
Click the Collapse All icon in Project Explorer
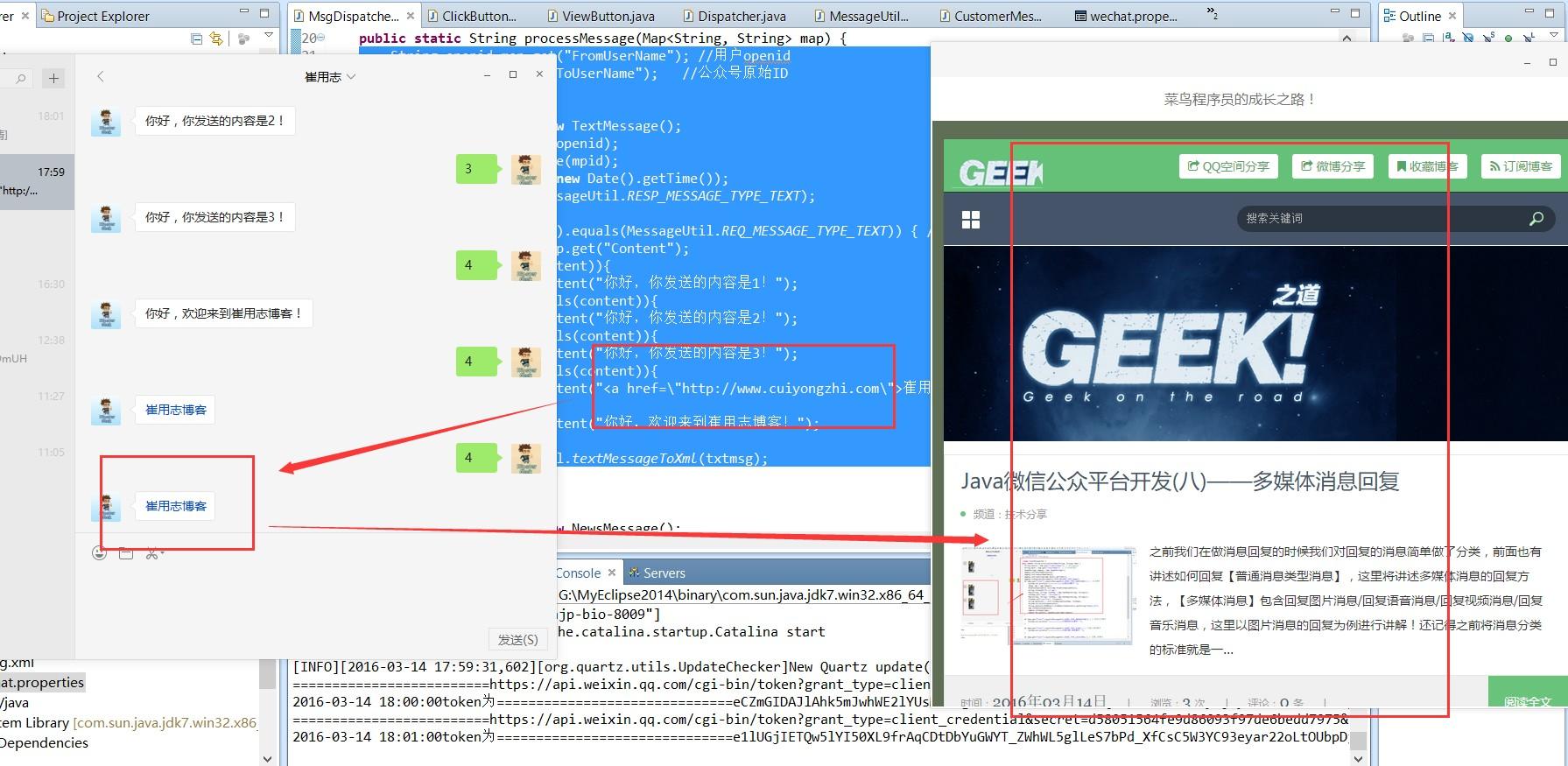(197, 39)
